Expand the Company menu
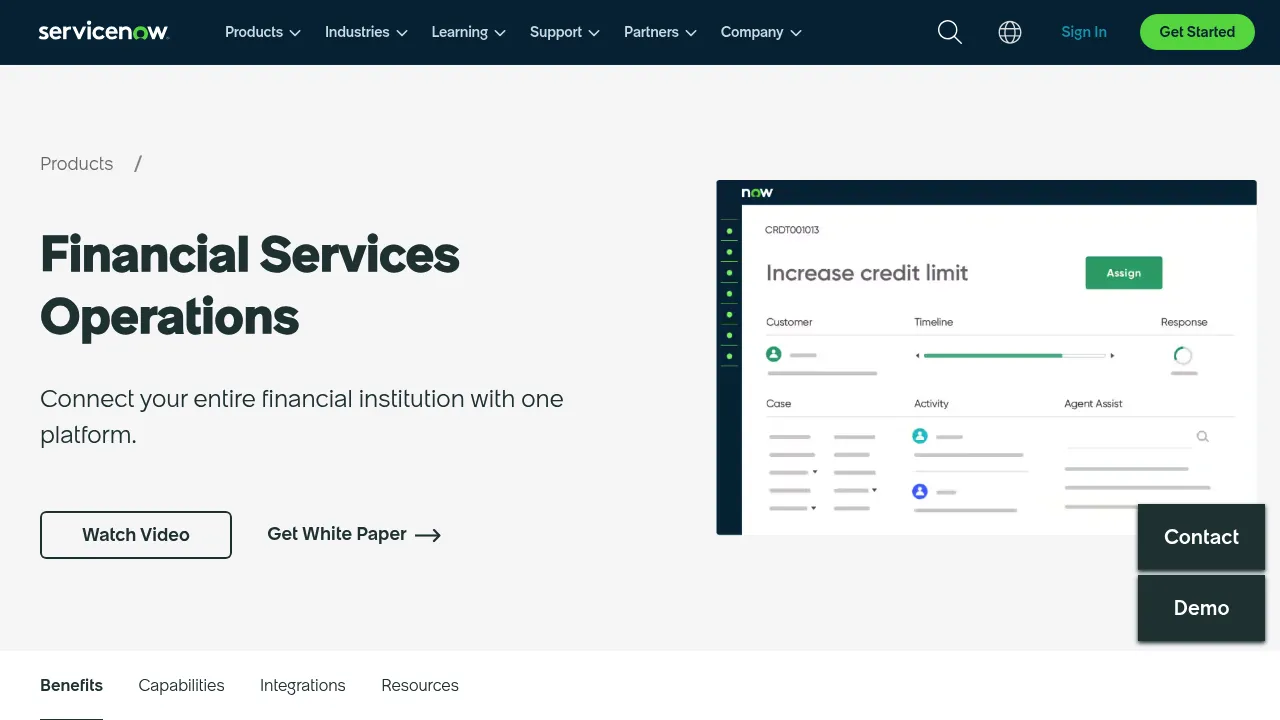This screenshot has height=720, width=1280. coord(761,32)
